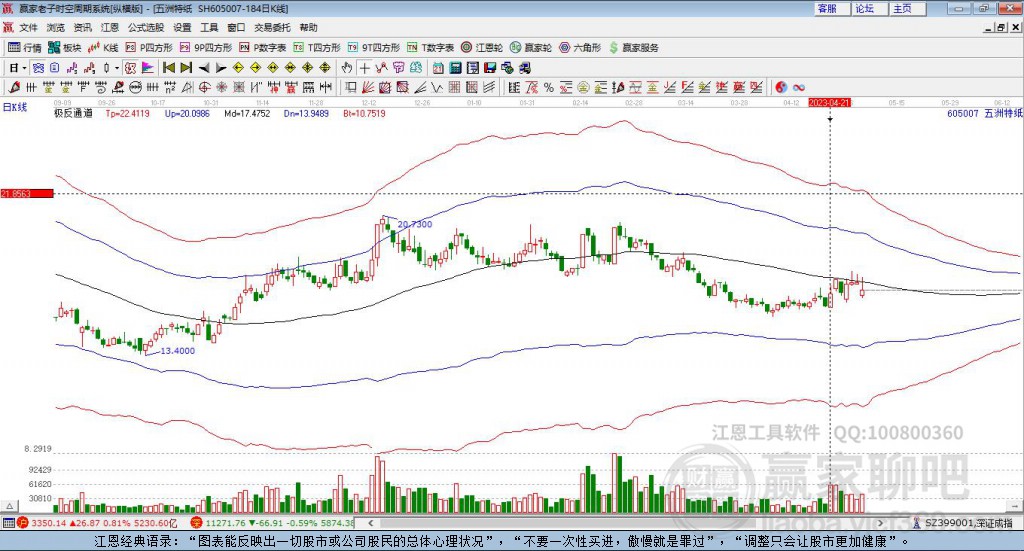This screenshot has height=551, width=1024.
Task: Open the 江恩轮 Gann wheel tool
Action: (x=482, y=48)
